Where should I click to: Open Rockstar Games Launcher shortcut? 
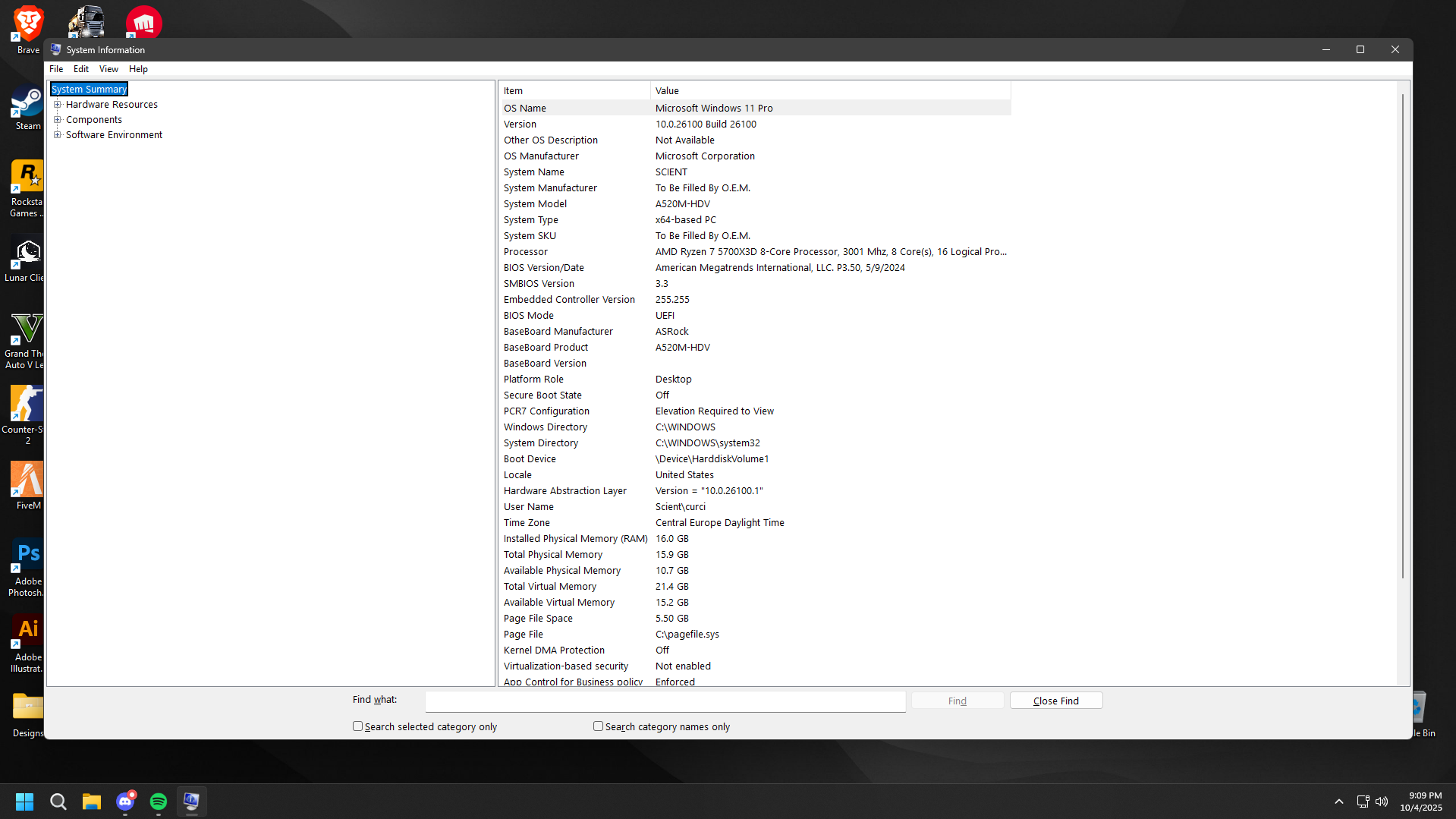pos(27,188)
